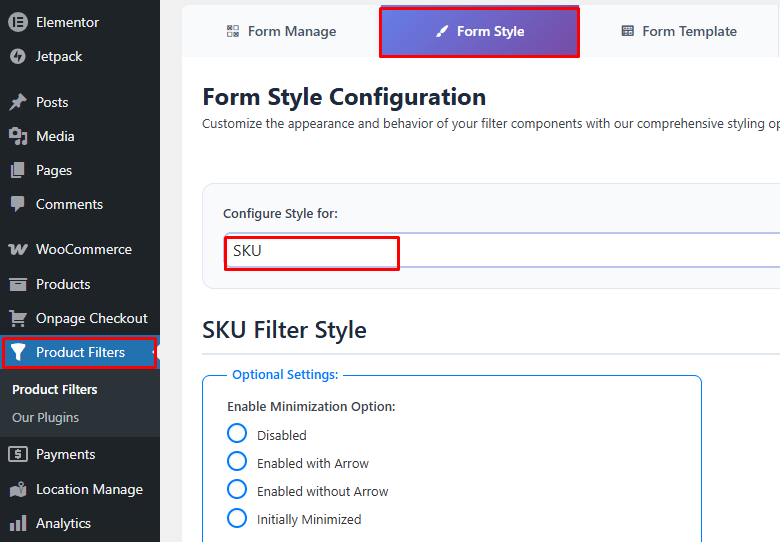Click the Form Manage grid icon
780x542 pixels.
pyautogui.click(x=233, y=31)
